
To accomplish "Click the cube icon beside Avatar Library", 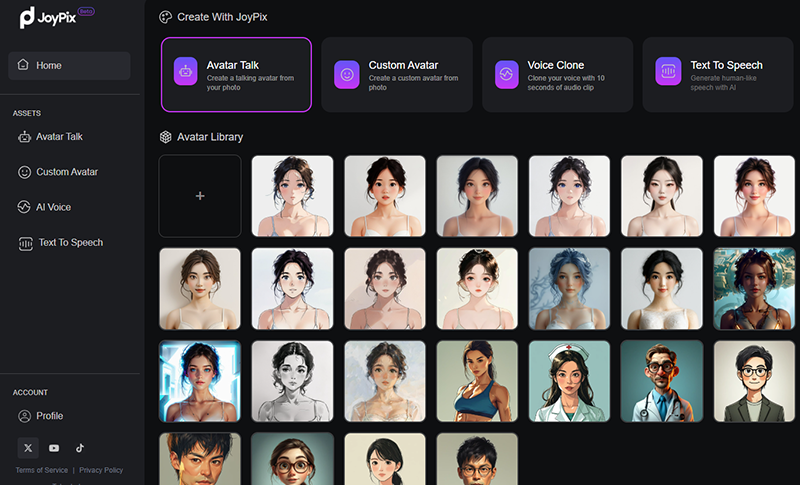I will pos(165,137).
